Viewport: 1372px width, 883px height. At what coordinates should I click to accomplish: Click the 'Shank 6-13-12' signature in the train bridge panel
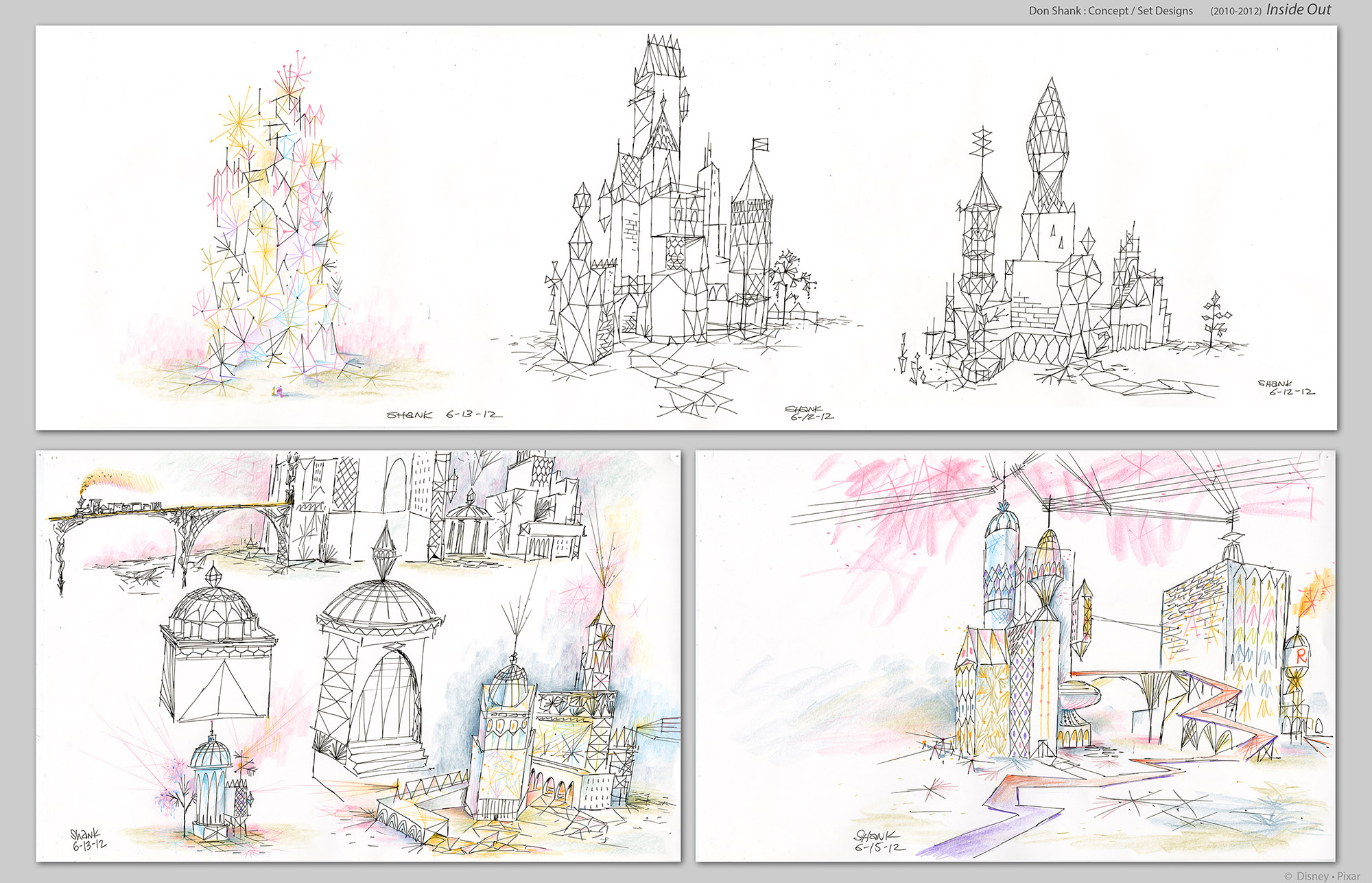pyautogui.click(x=88, y=840)
